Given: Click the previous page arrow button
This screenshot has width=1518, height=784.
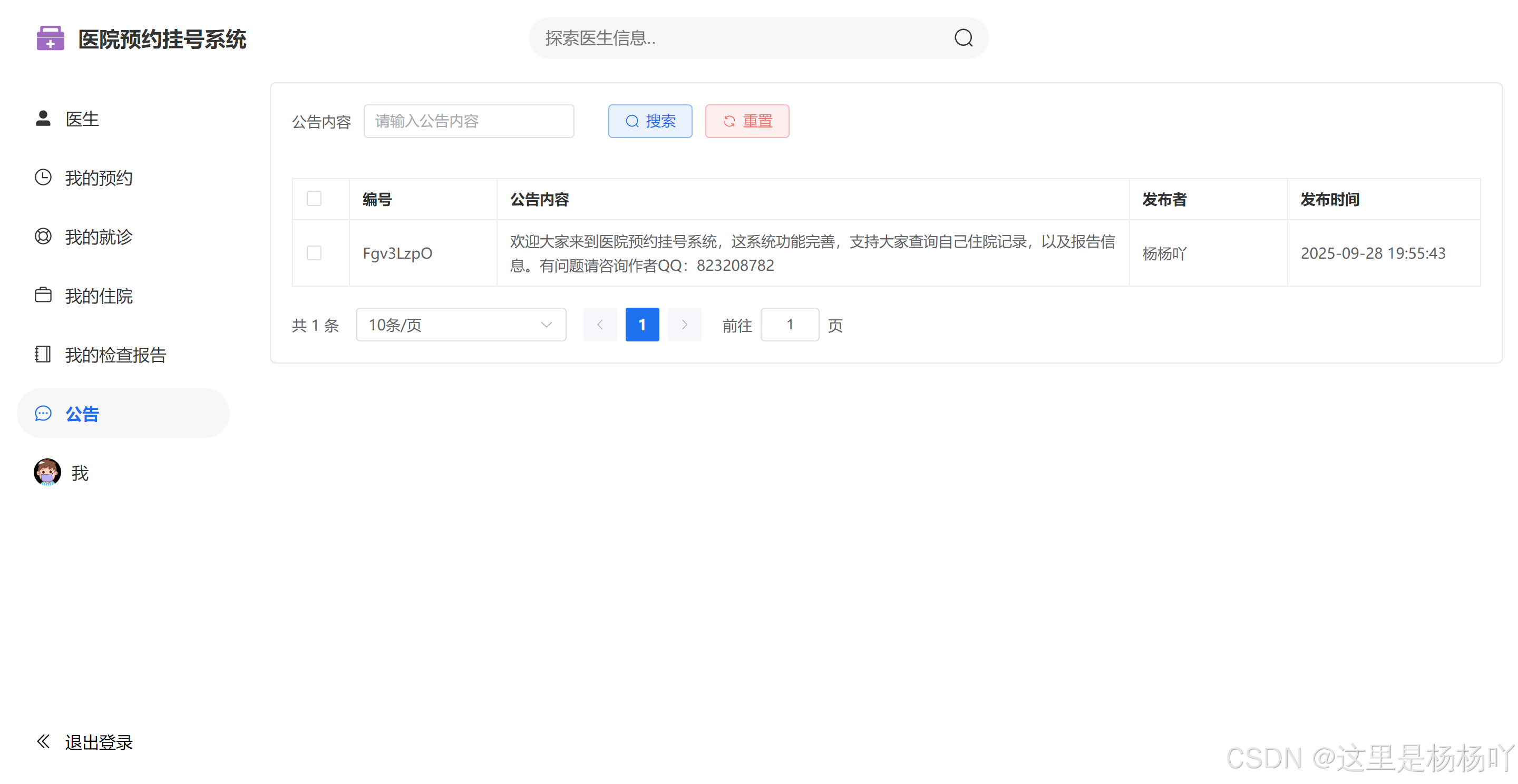Looking at the screenshot, I should (x=600, y=325).
